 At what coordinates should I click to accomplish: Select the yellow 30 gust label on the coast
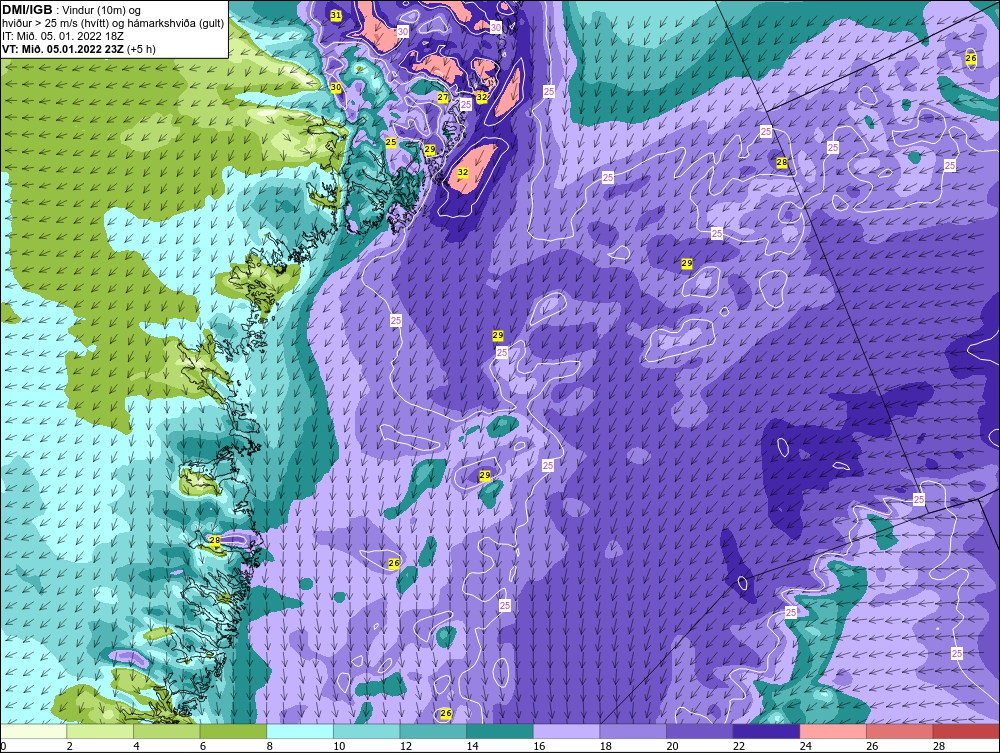coord(335,87)
